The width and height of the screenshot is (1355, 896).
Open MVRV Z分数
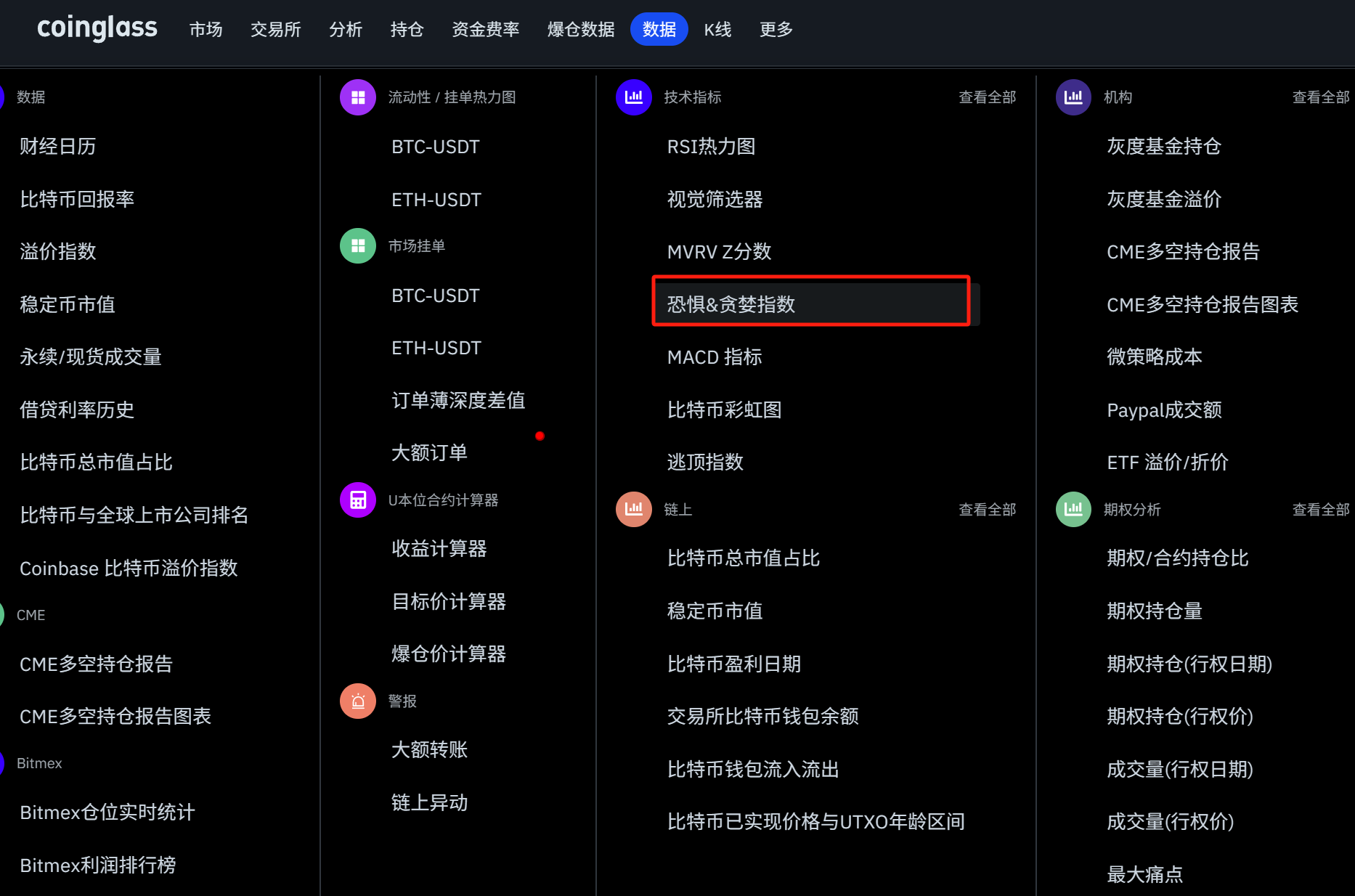tap(720, 252)
